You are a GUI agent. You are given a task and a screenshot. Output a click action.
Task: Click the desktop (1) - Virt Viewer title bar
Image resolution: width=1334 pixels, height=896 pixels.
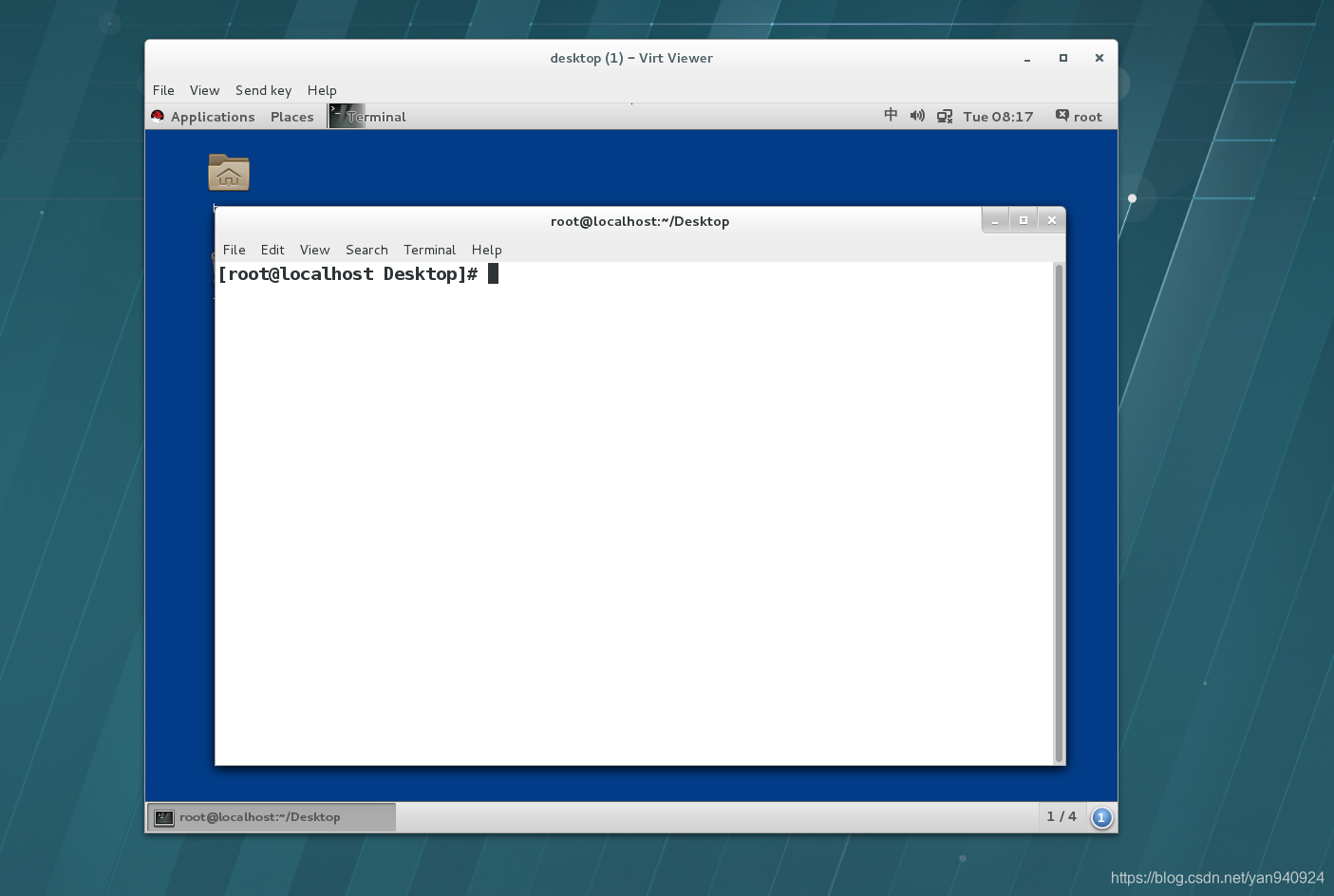631,58
